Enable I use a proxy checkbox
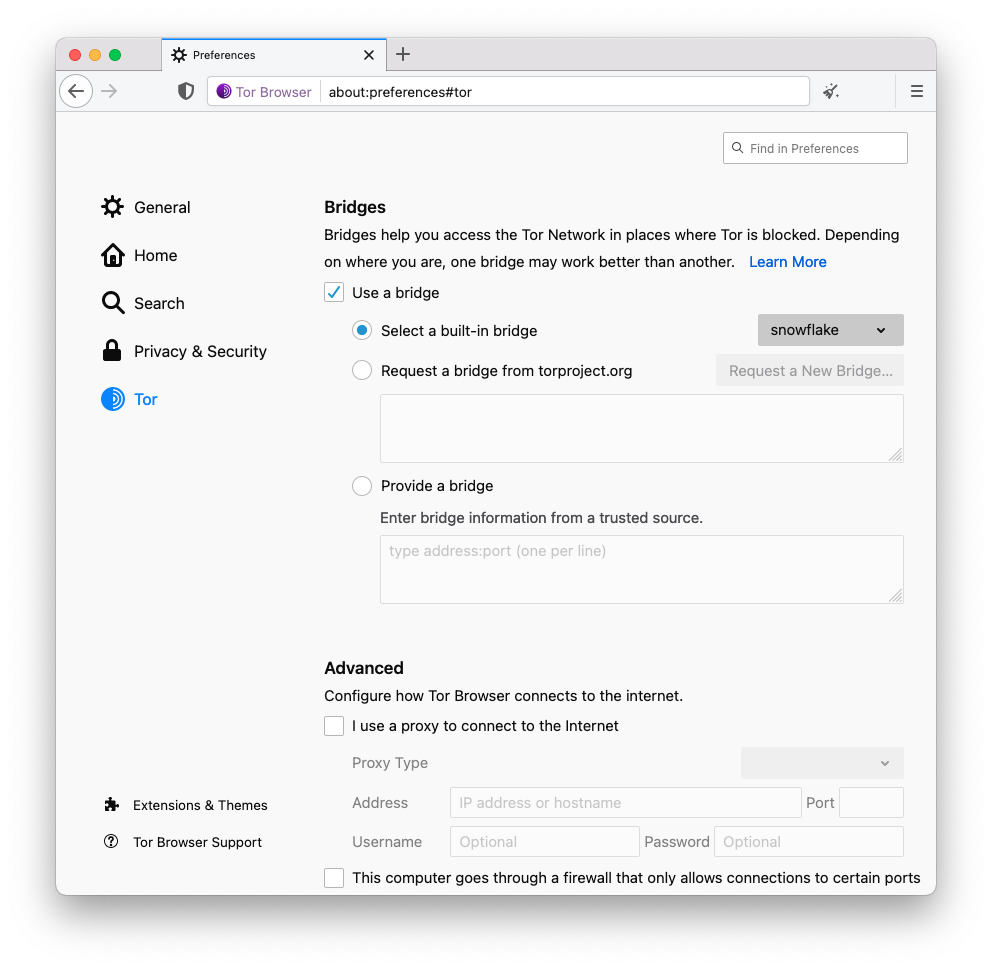The height and width of the screenshot is (969, 992). [x=334, y=726]
